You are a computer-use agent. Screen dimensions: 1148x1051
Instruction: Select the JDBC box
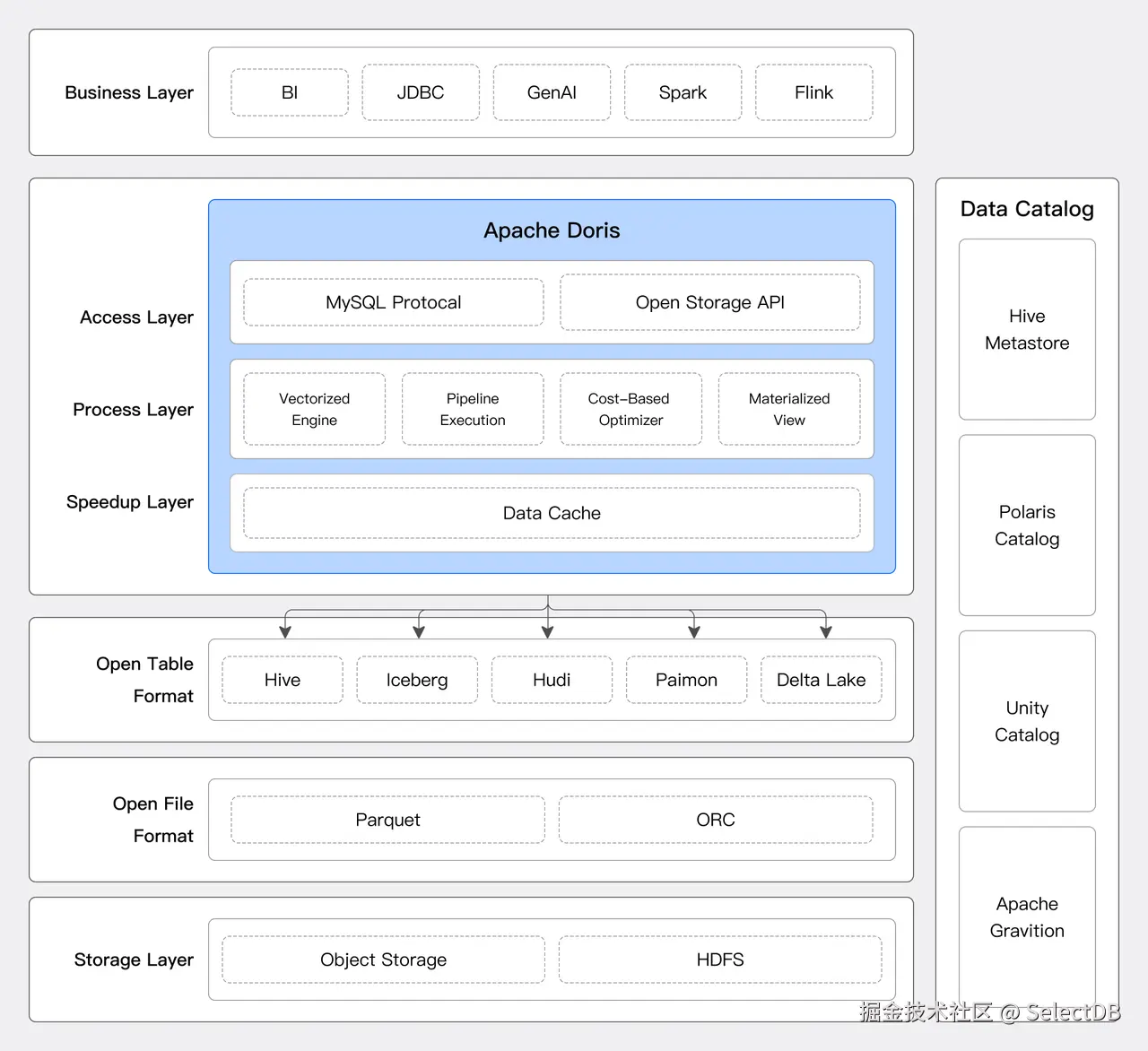click(x=421, y=92)
